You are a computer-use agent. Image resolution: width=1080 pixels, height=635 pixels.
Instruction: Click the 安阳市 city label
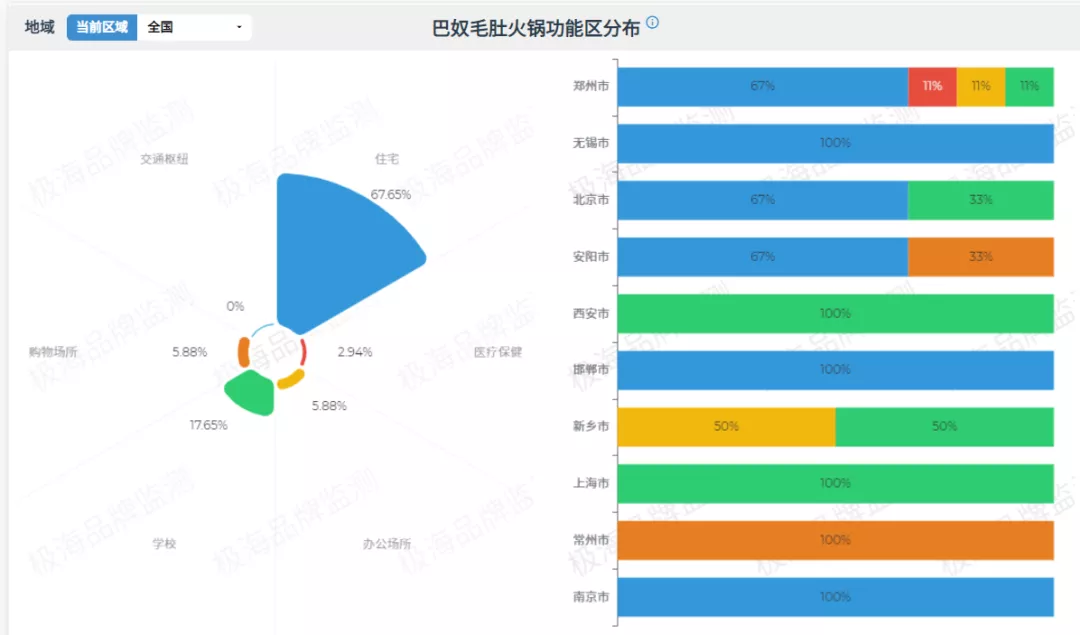pos(591,257)
